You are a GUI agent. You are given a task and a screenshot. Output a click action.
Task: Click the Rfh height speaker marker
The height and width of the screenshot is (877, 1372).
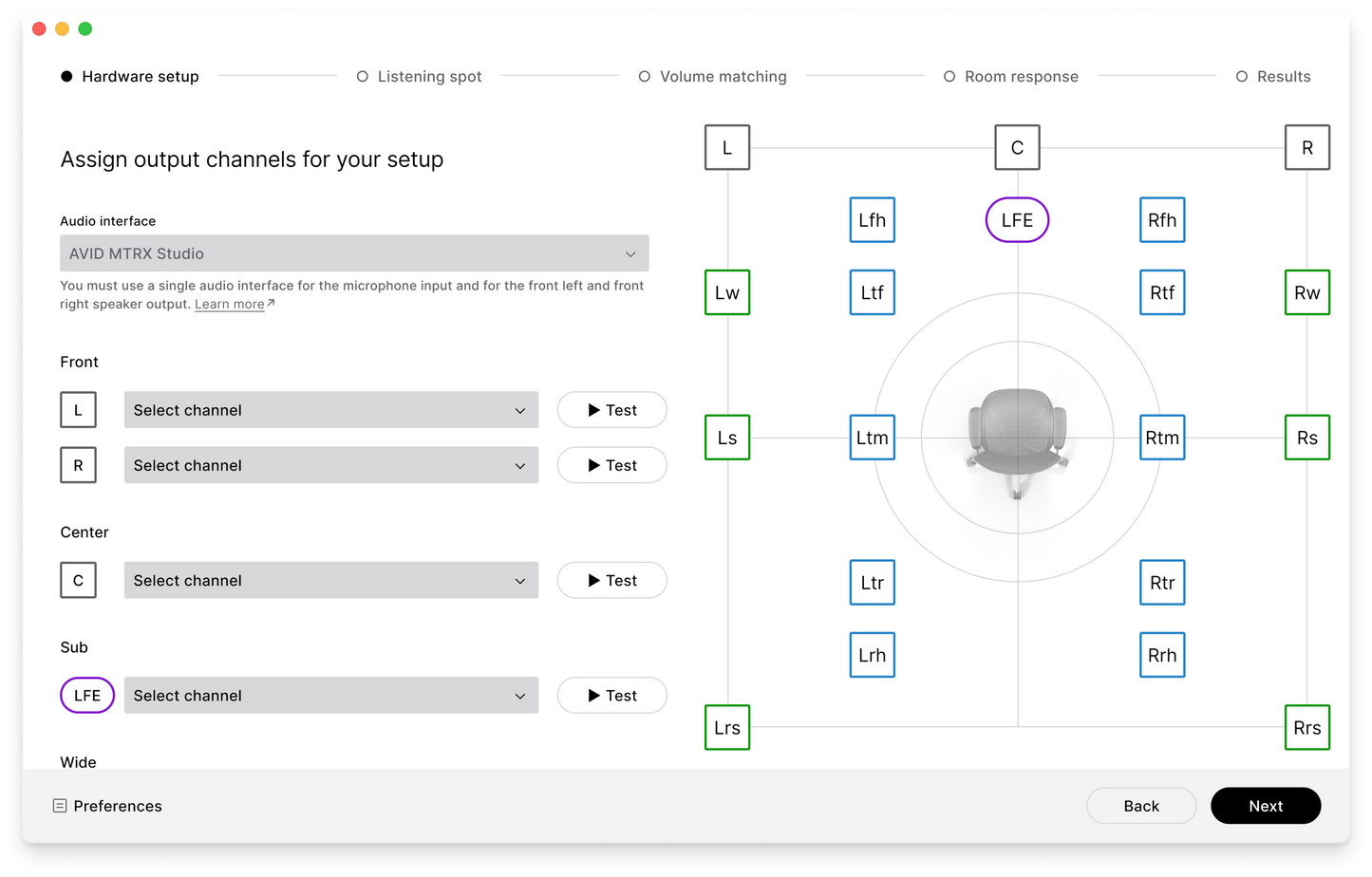coord(1161,219)
